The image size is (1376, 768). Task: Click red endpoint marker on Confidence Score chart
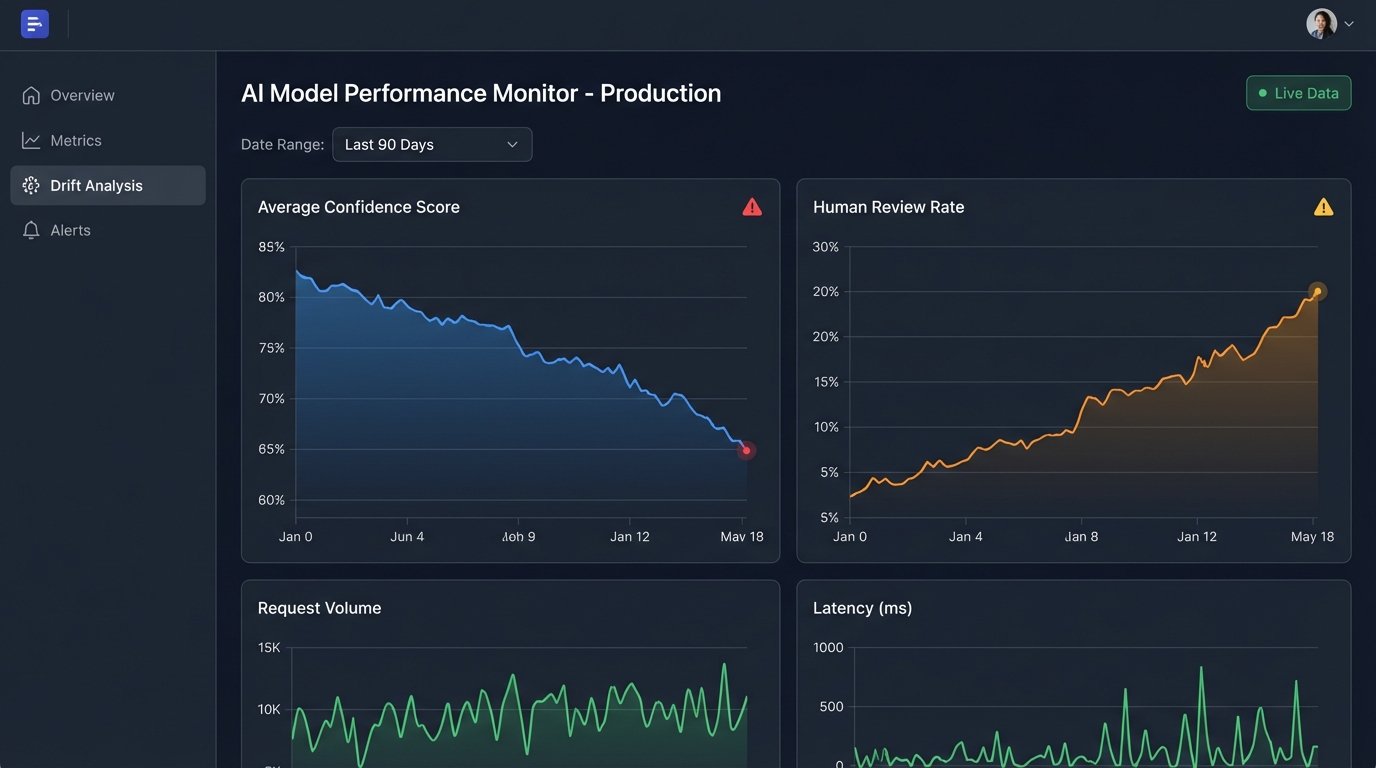click(746, 451)
